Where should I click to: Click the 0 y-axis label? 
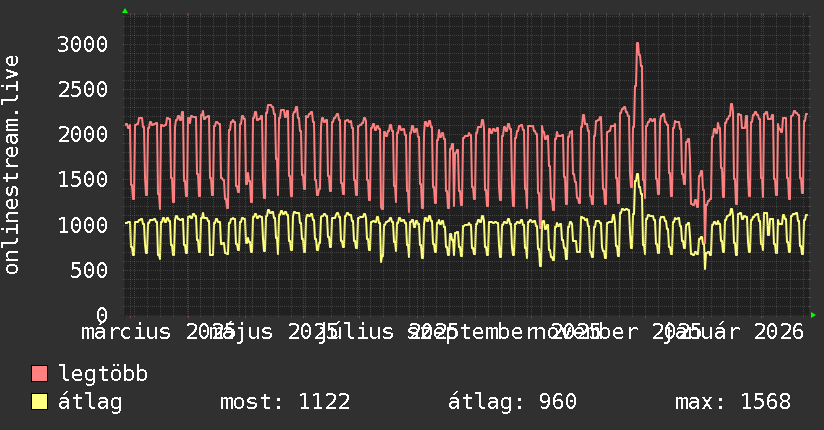(102, 315)
